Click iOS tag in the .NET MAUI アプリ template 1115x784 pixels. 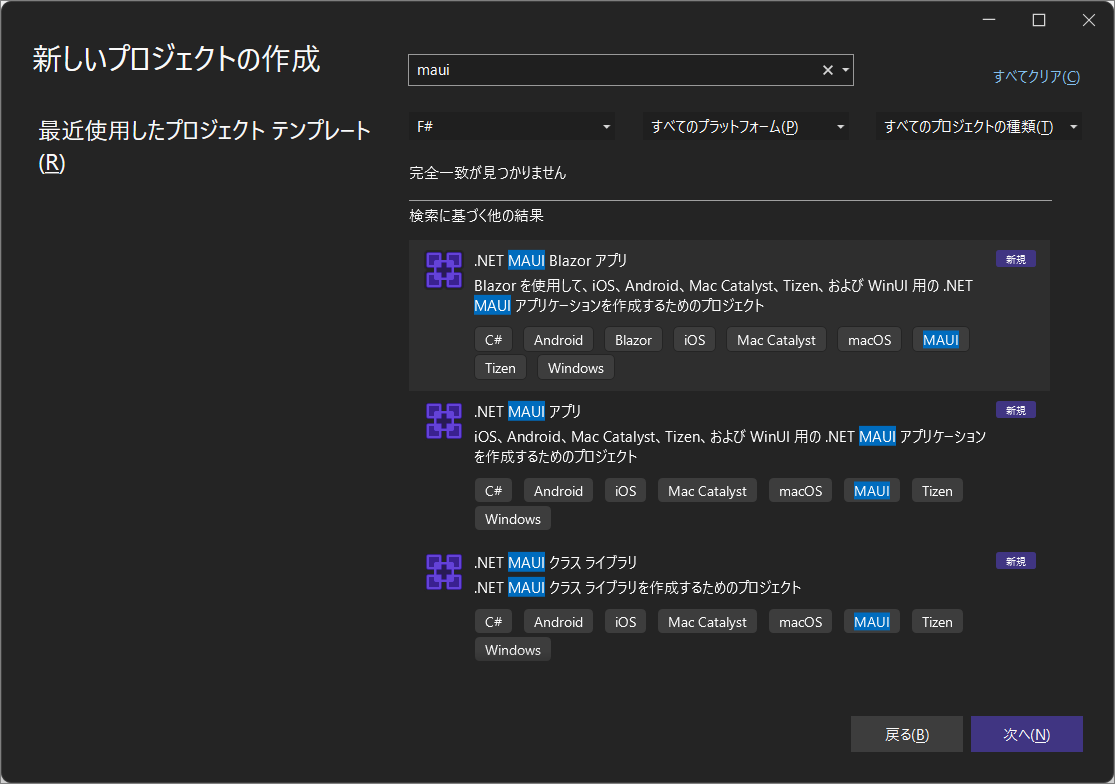[626, 490]
